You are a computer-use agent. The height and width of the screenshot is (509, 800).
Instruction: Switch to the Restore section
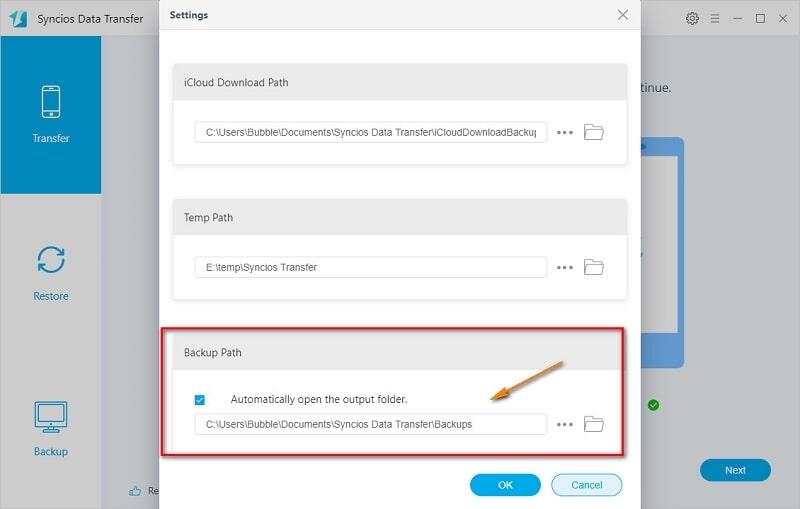click(50, 261)
